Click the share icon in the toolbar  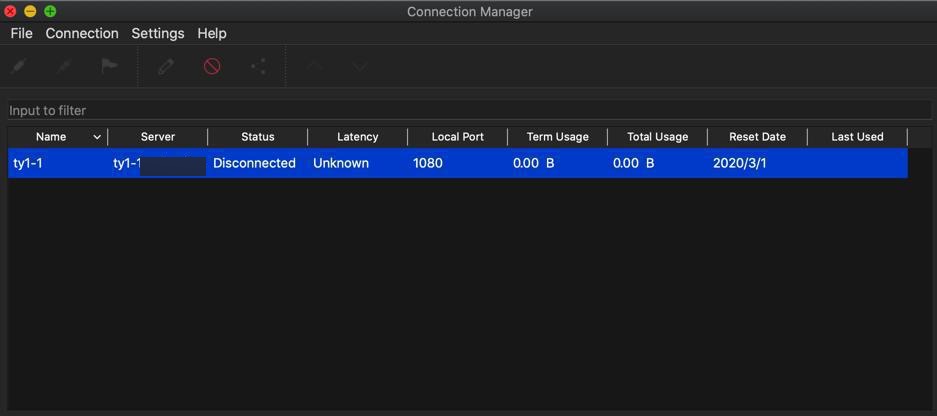tap(258, 66)
